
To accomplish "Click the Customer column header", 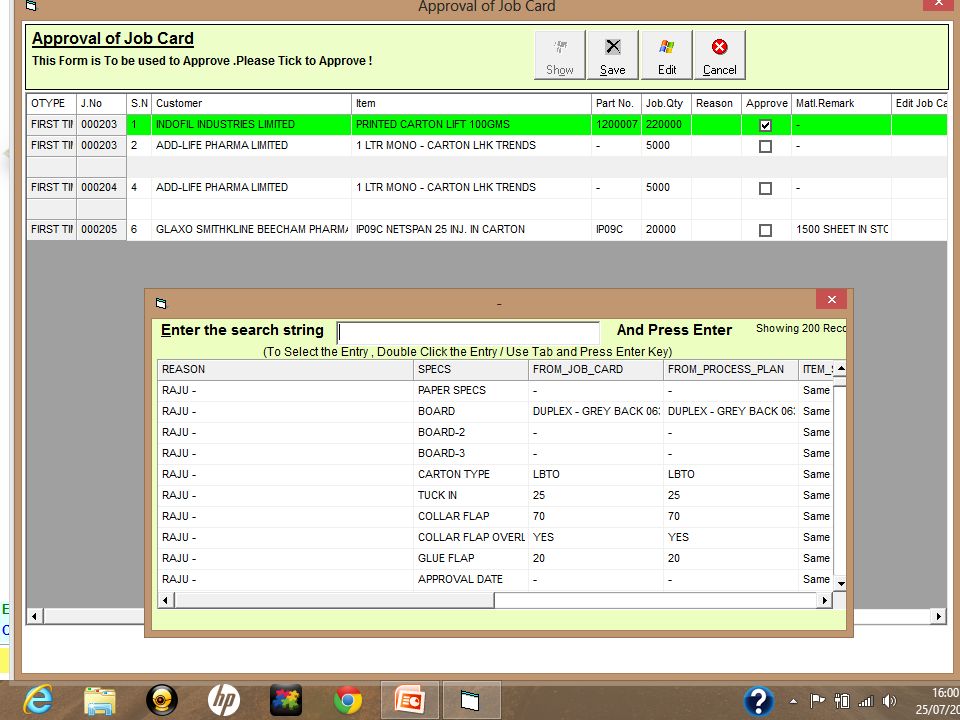I will [251, 103].
